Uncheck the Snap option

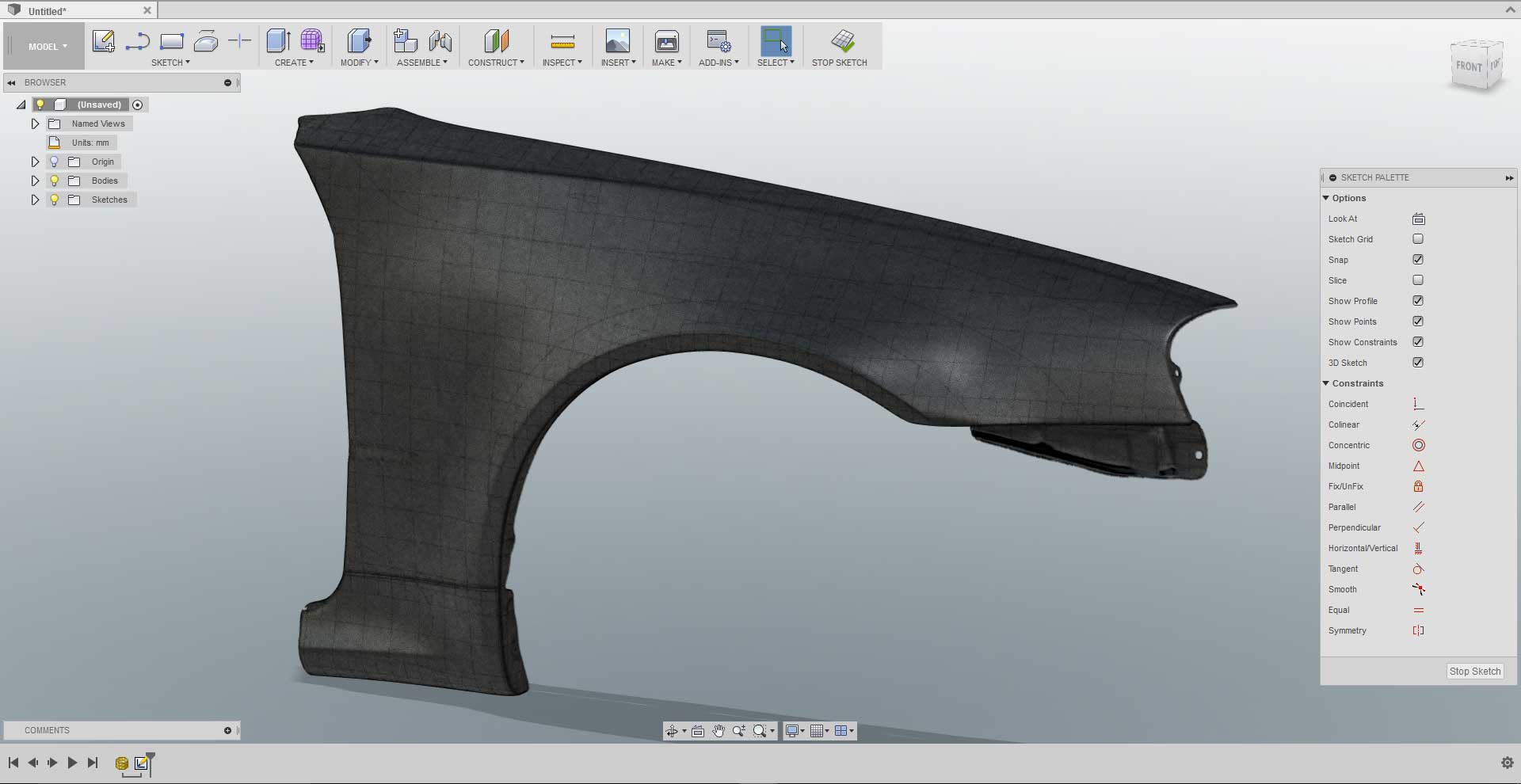coord(1418,260)
